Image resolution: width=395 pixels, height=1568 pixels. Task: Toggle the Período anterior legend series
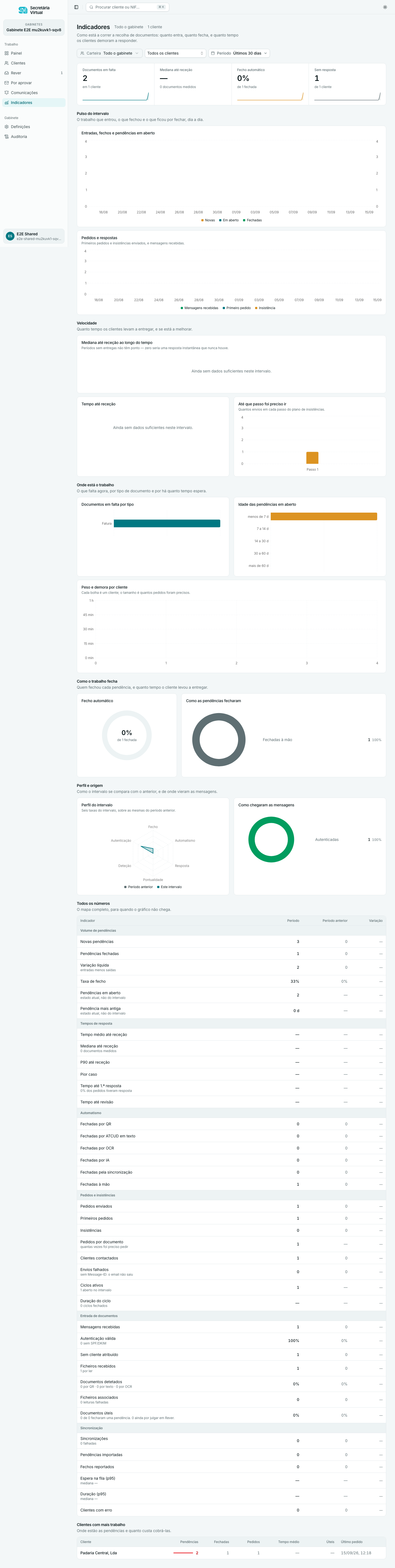click(x=139, y=887)
